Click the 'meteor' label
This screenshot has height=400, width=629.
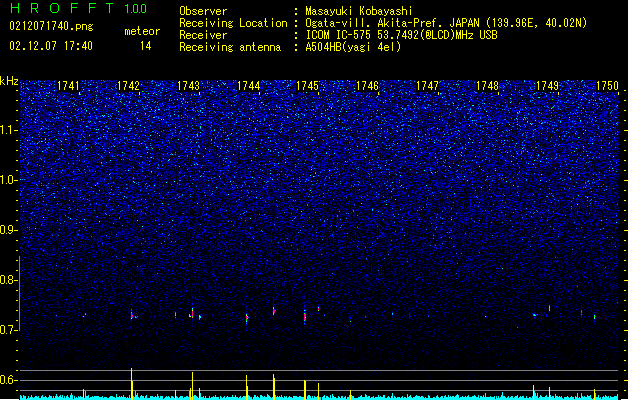point(142,31)
